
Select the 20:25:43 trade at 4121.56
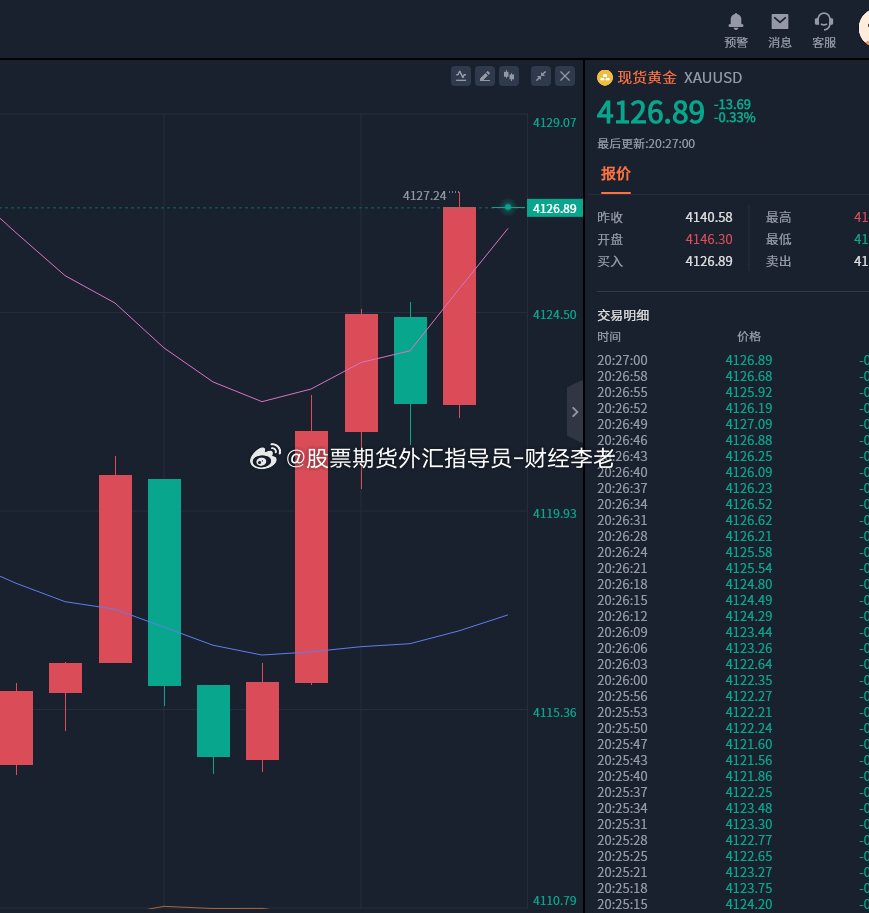[733, 760]
